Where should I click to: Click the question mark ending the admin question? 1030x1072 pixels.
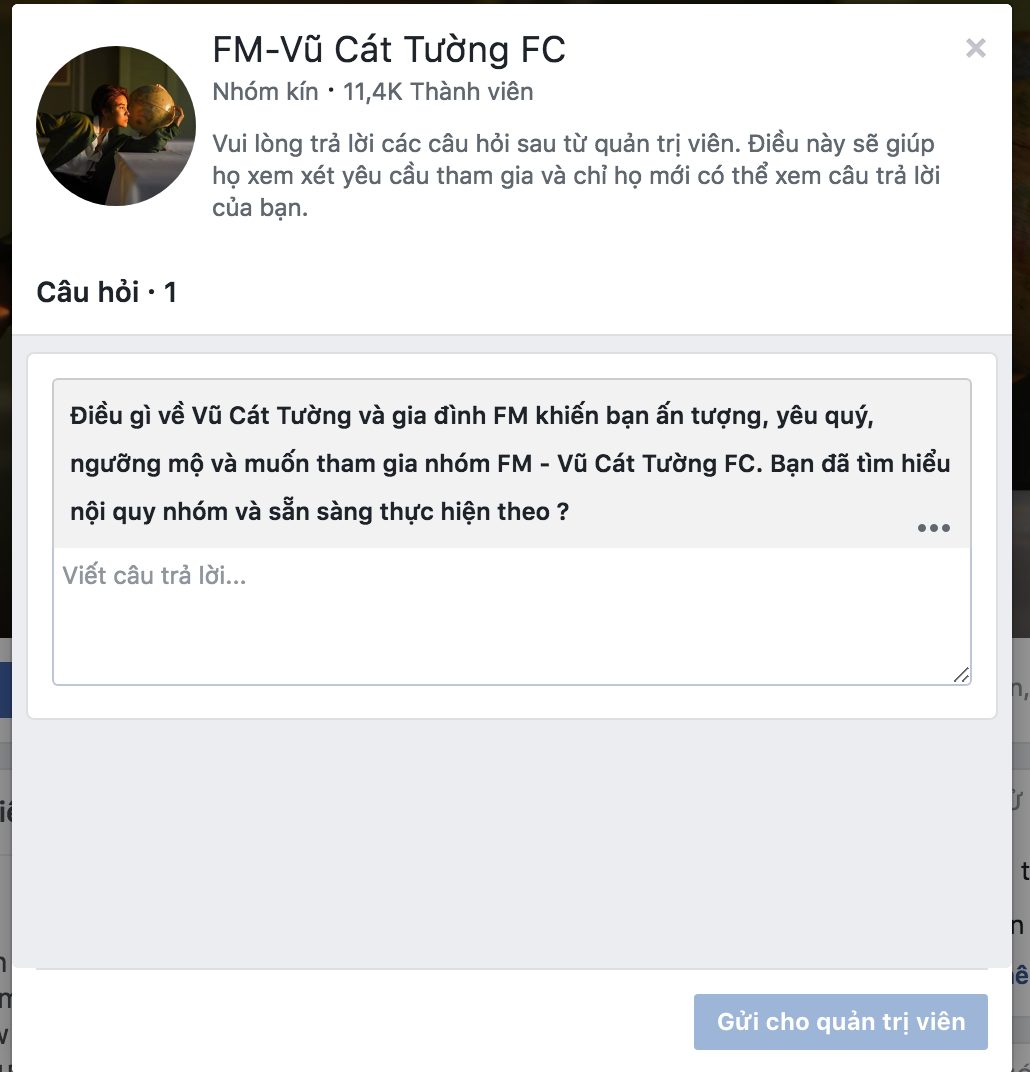pos(563,512)
